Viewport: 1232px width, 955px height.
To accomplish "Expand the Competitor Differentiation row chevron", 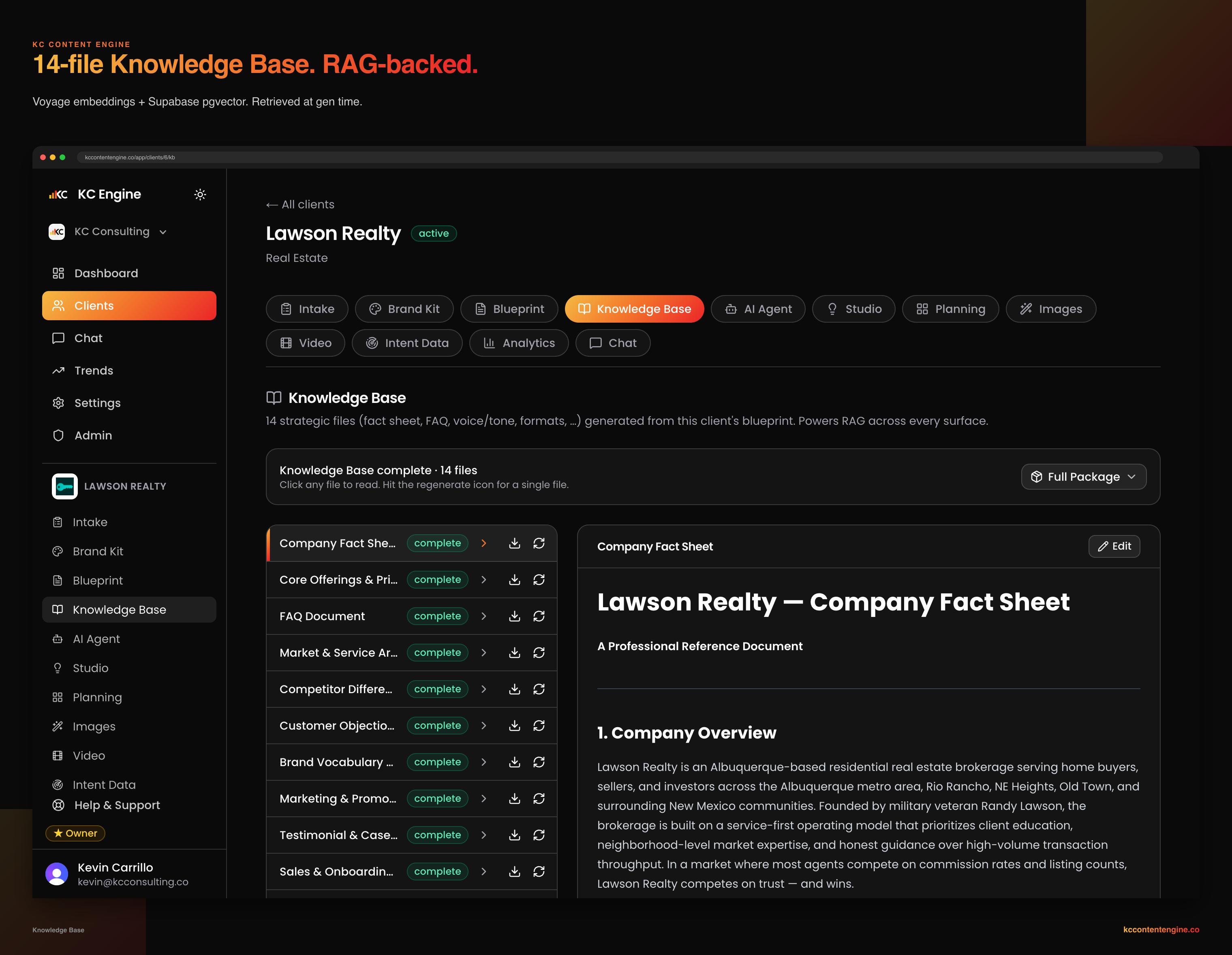I will click(x=483, y=689).
